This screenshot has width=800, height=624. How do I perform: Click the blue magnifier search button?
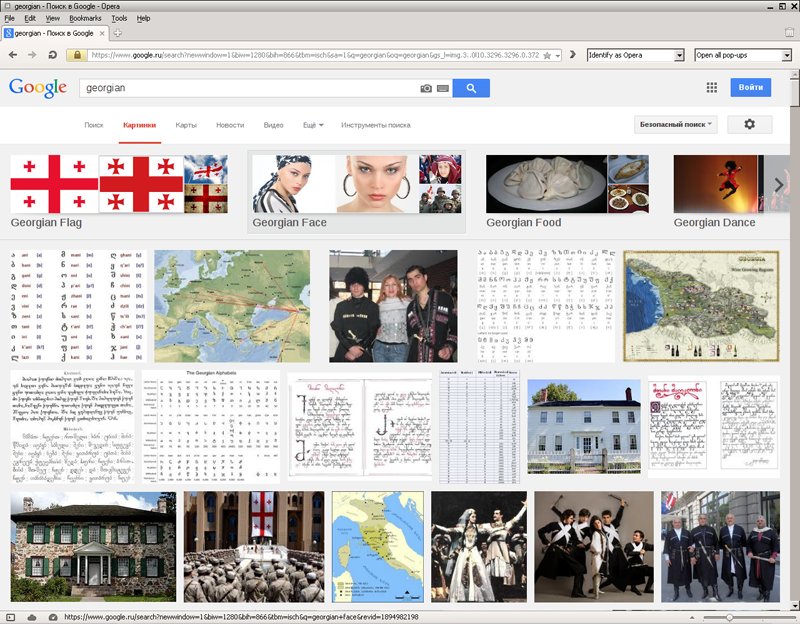470,88
